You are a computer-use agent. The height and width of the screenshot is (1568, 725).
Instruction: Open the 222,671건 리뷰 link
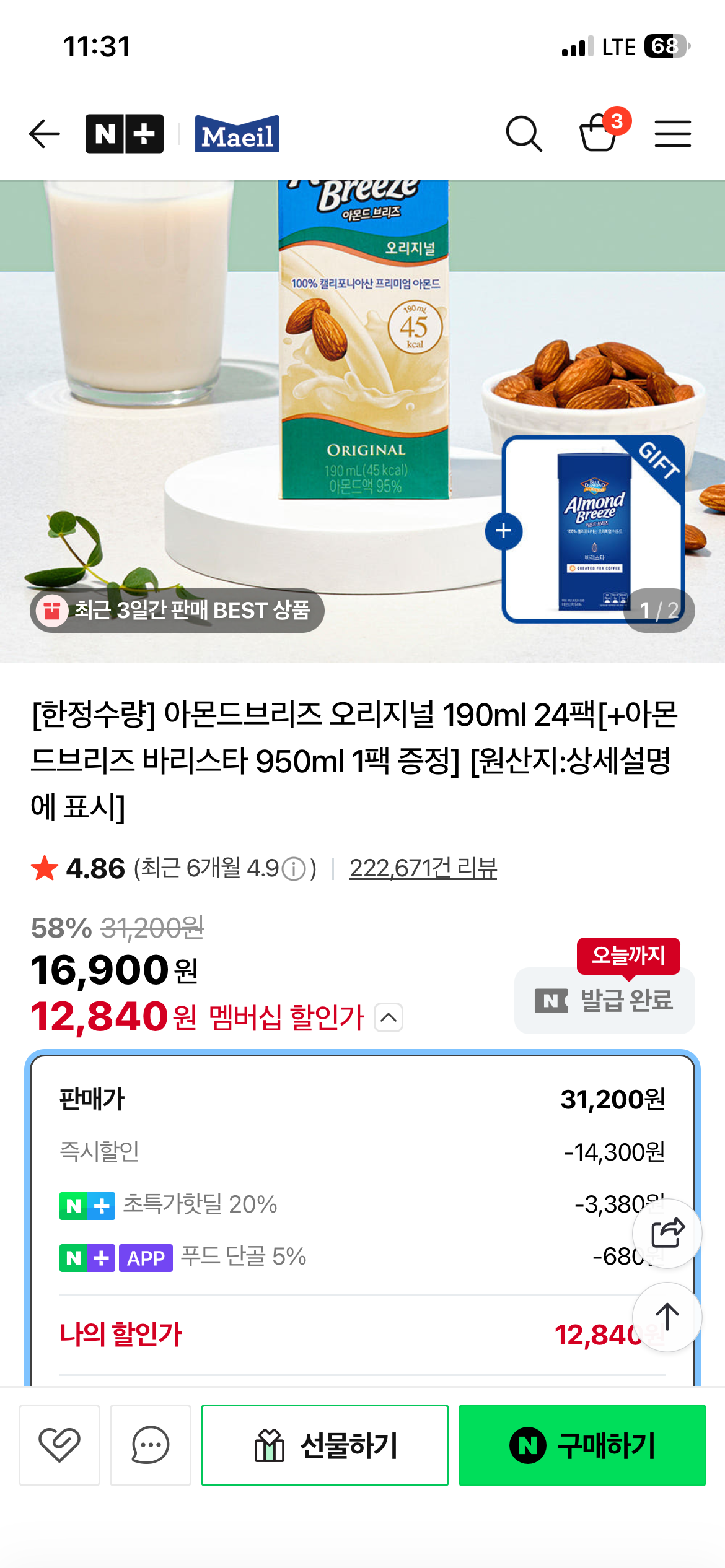coord(423,868)
